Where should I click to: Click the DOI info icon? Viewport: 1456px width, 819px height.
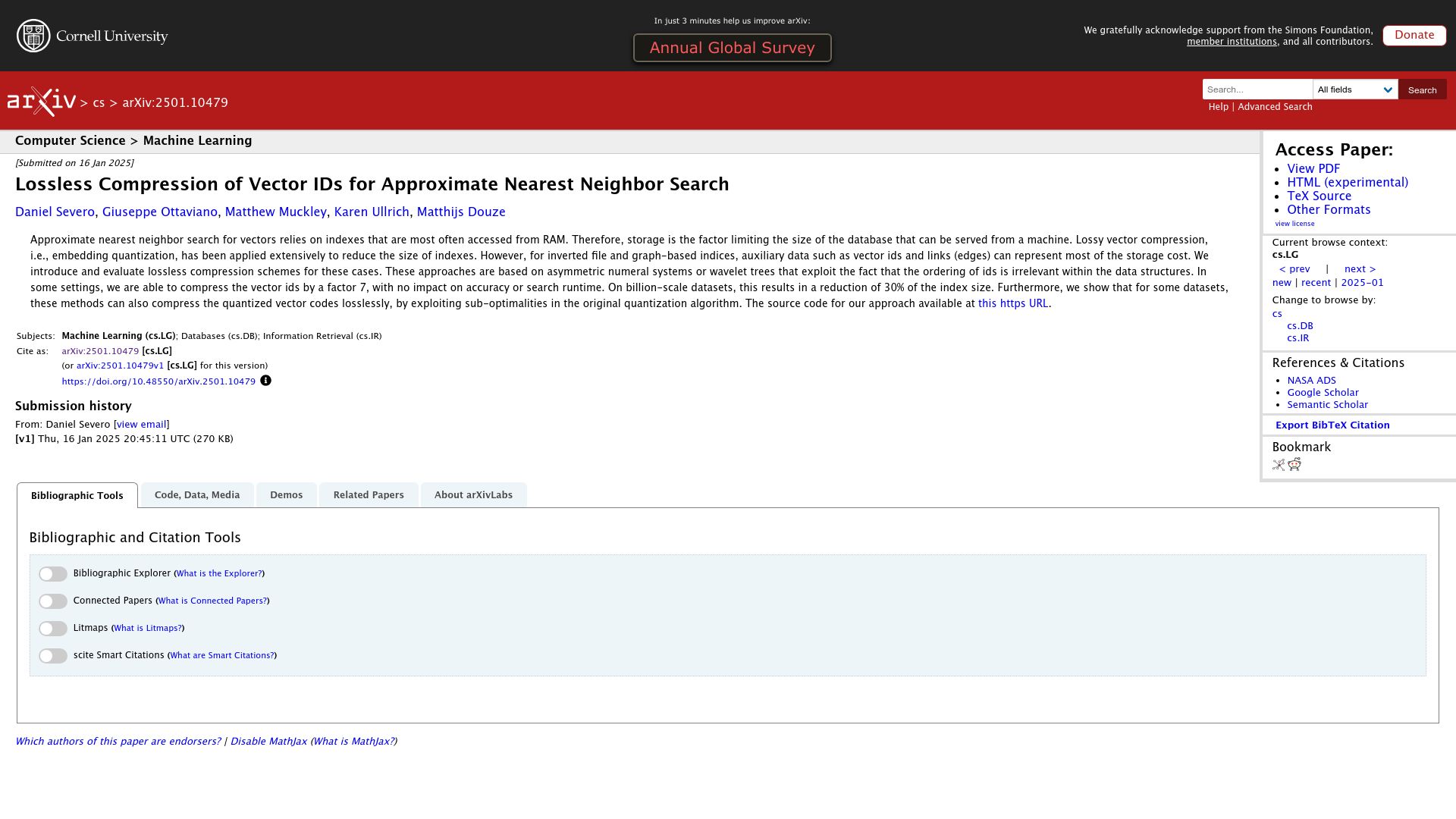pos(265,381)
